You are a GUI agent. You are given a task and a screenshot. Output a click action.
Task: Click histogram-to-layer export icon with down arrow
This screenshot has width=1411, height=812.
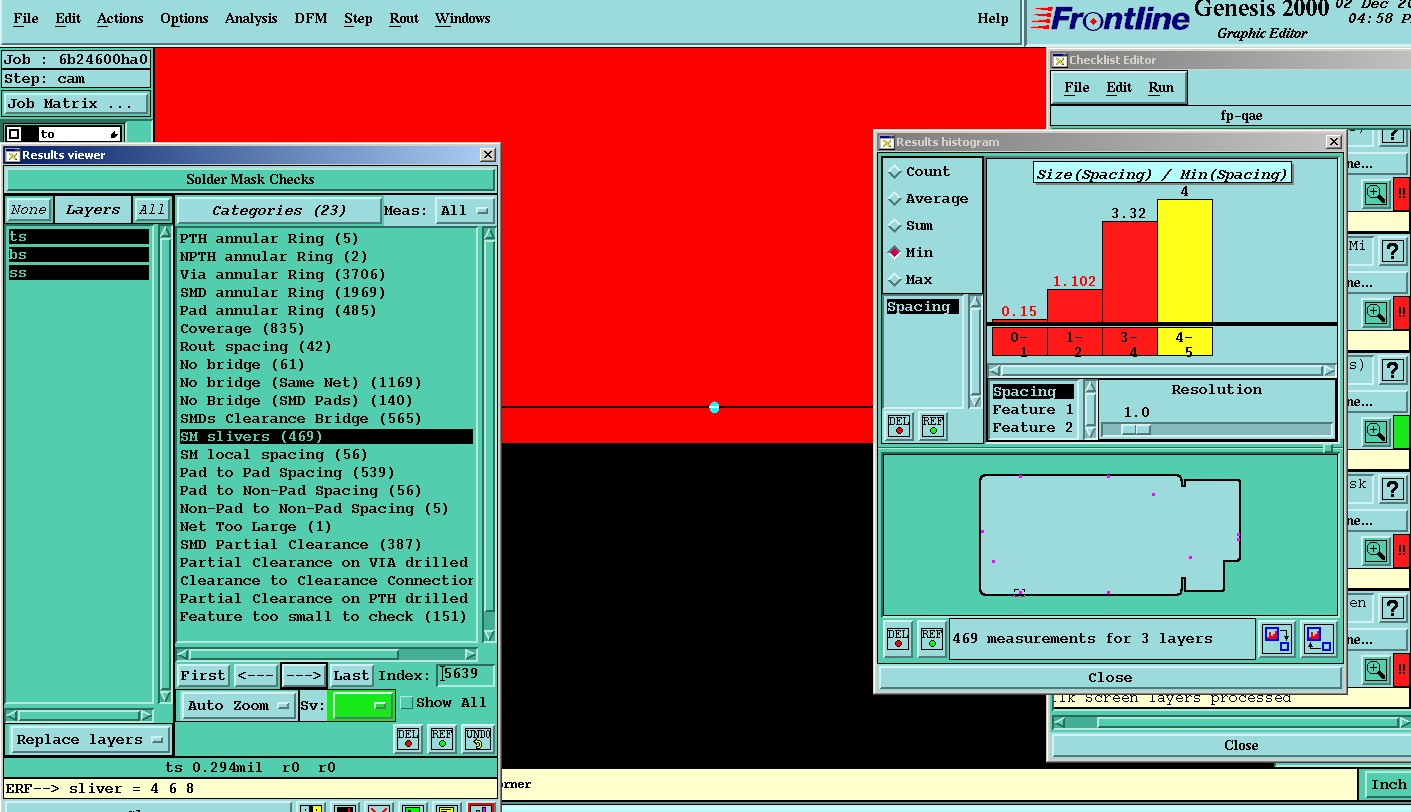click(x=1277, y=638)
